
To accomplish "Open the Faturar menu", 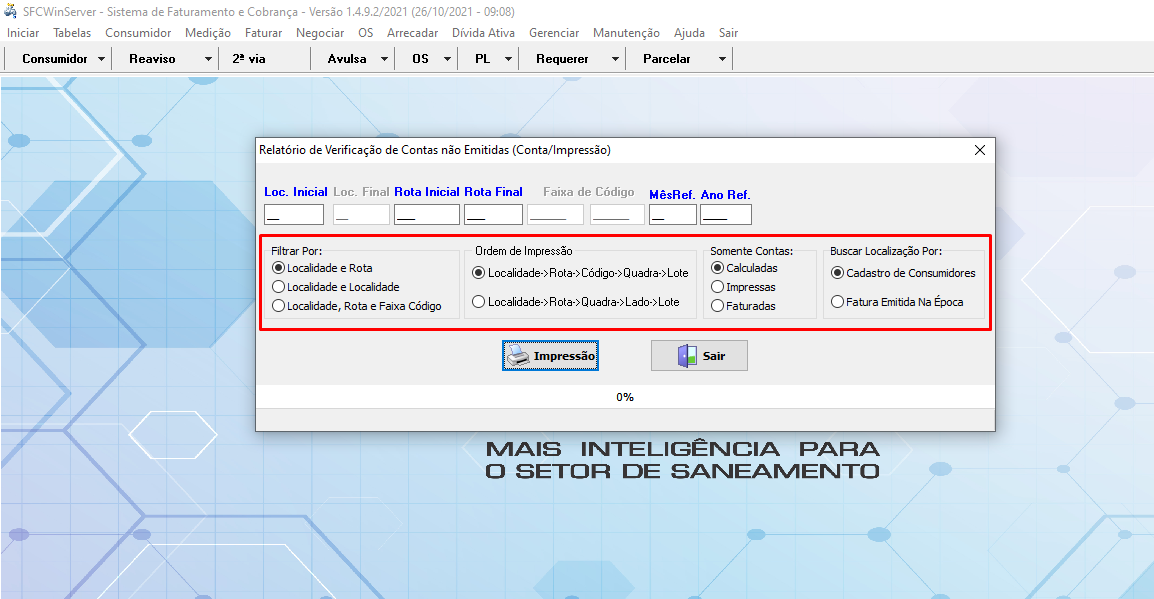I will [x=263, y=32].
